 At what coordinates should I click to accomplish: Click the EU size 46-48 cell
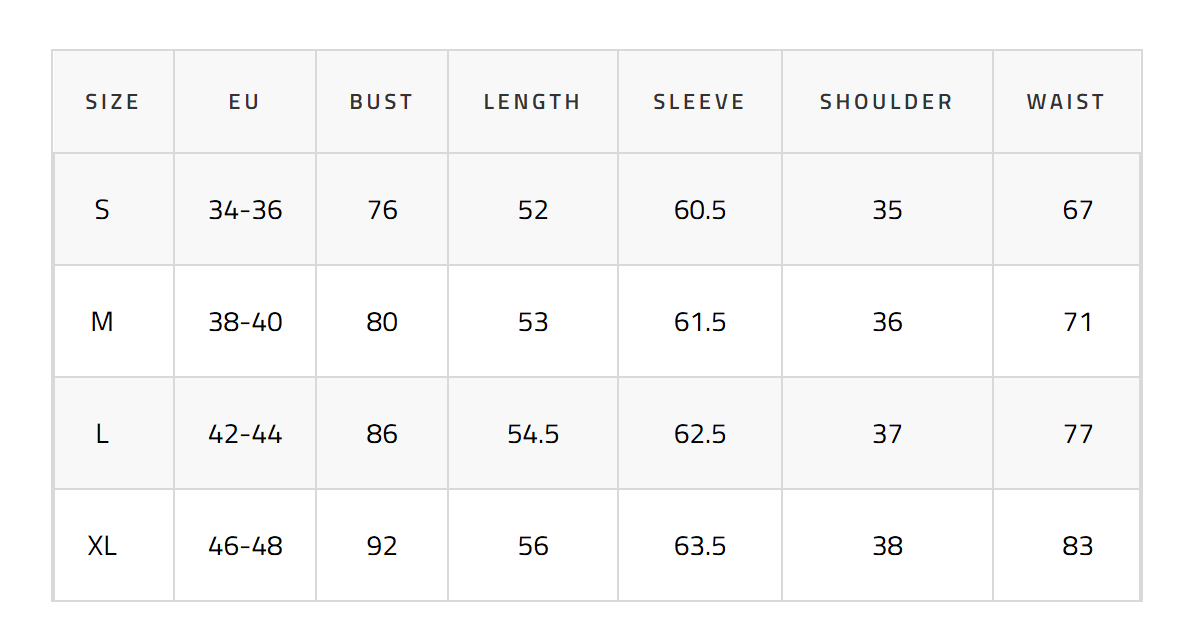click(x=245, y=546)
